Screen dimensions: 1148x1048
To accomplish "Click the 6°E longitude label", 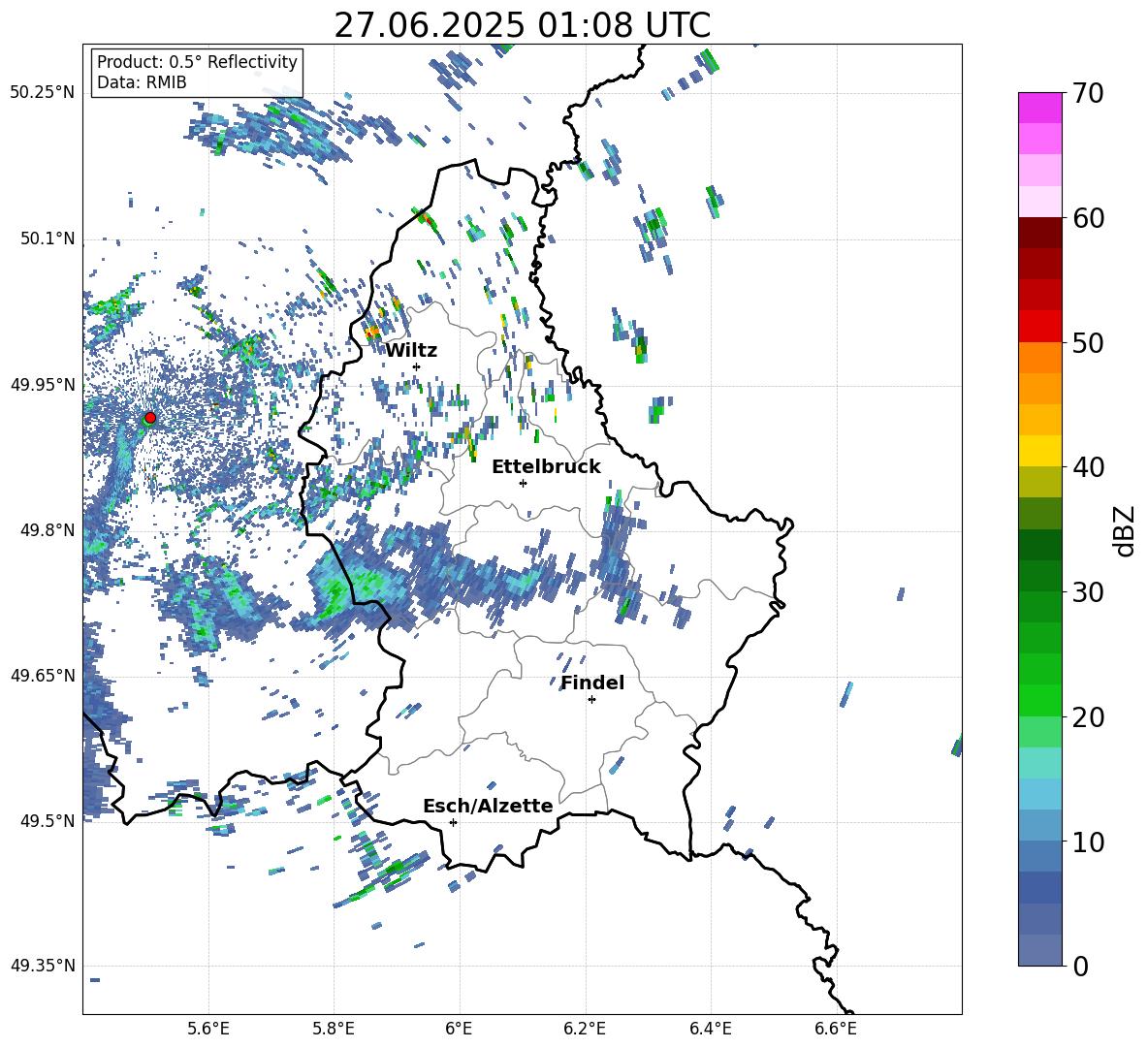I will [459, 1029].
